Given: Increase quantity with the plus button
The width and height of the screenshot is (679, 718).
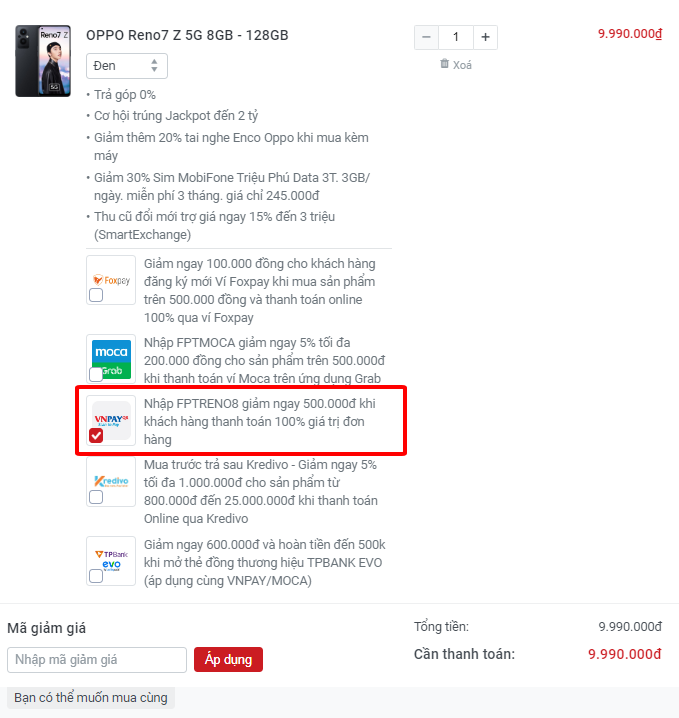Looking at the screenshot, I should coord(485,37).
